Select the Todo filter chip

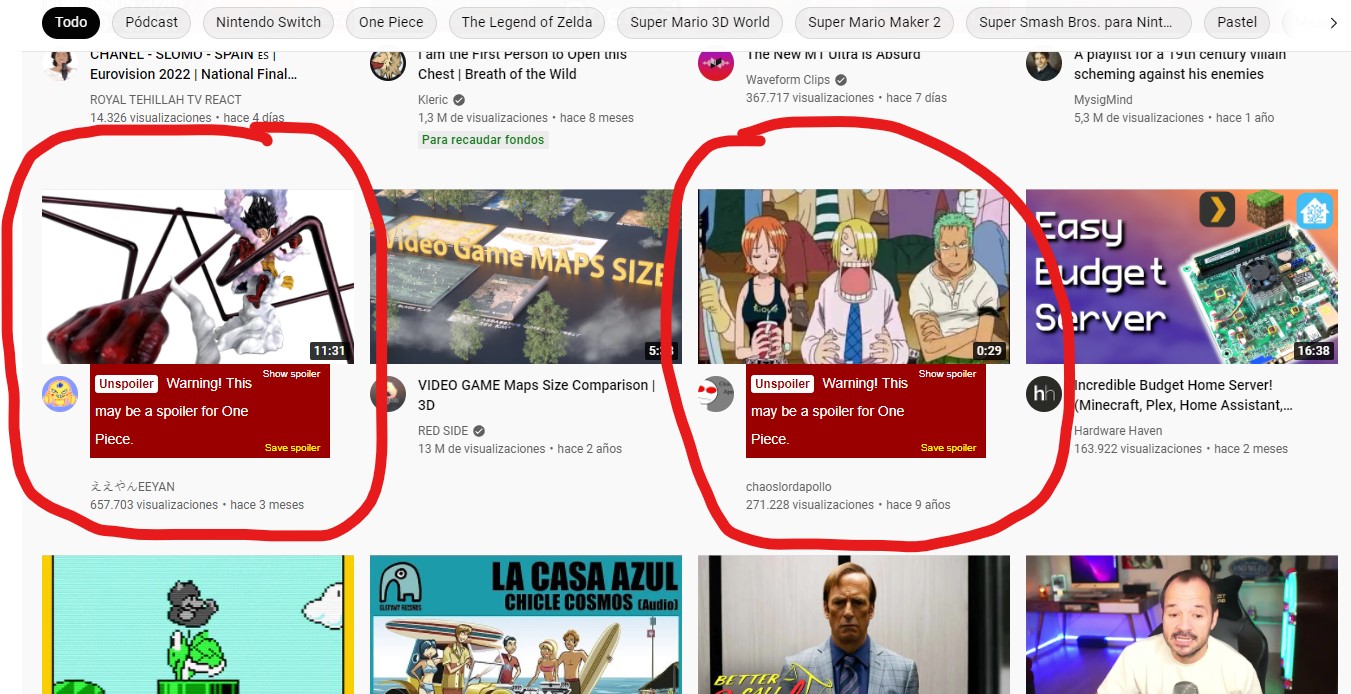pyautogui.click(x=71, y=22)
